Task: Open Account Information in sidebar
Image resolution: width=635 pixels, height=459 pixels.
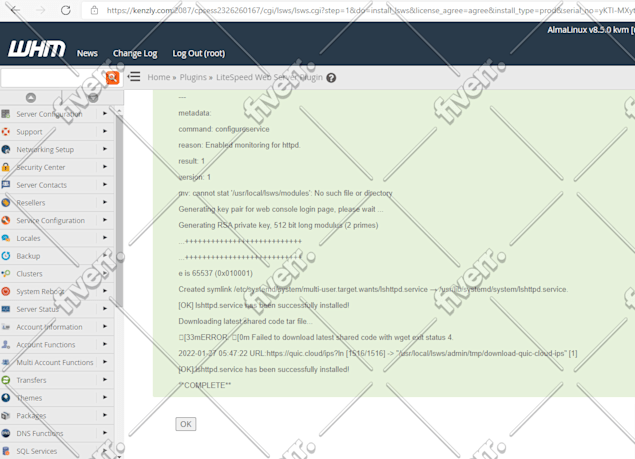Action: pyautogui.click(x=49, y=327)
